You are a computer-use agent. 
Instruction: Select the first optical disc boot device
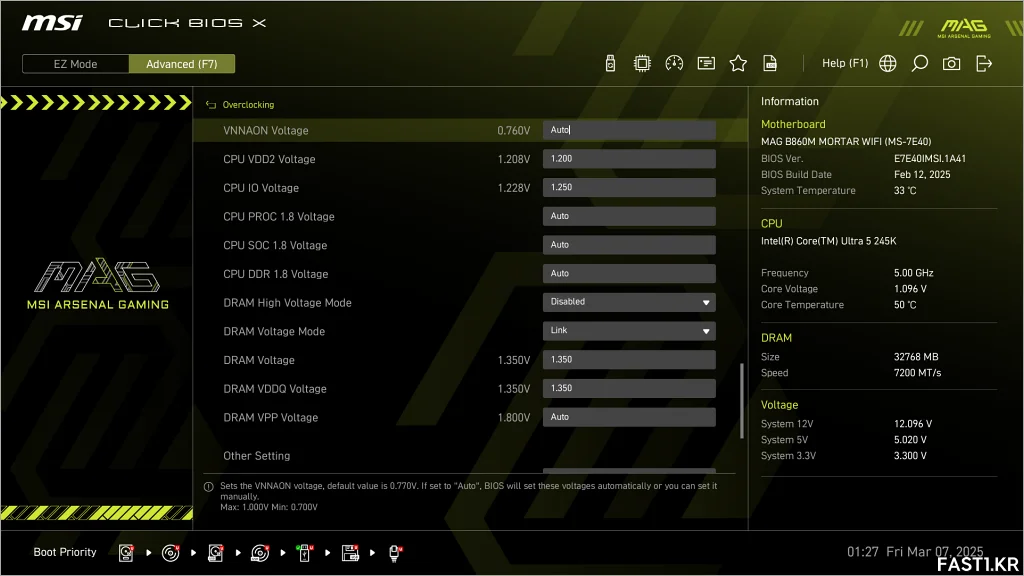coord(170,553)
